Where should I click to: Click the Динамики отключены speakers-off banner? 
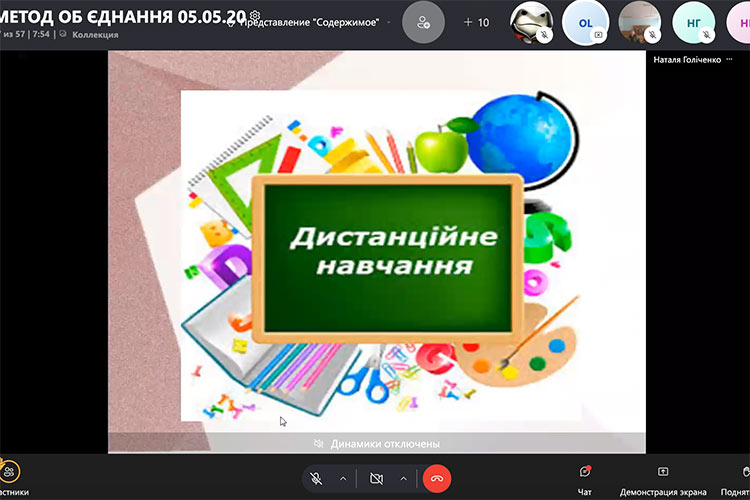click(377, 444)
